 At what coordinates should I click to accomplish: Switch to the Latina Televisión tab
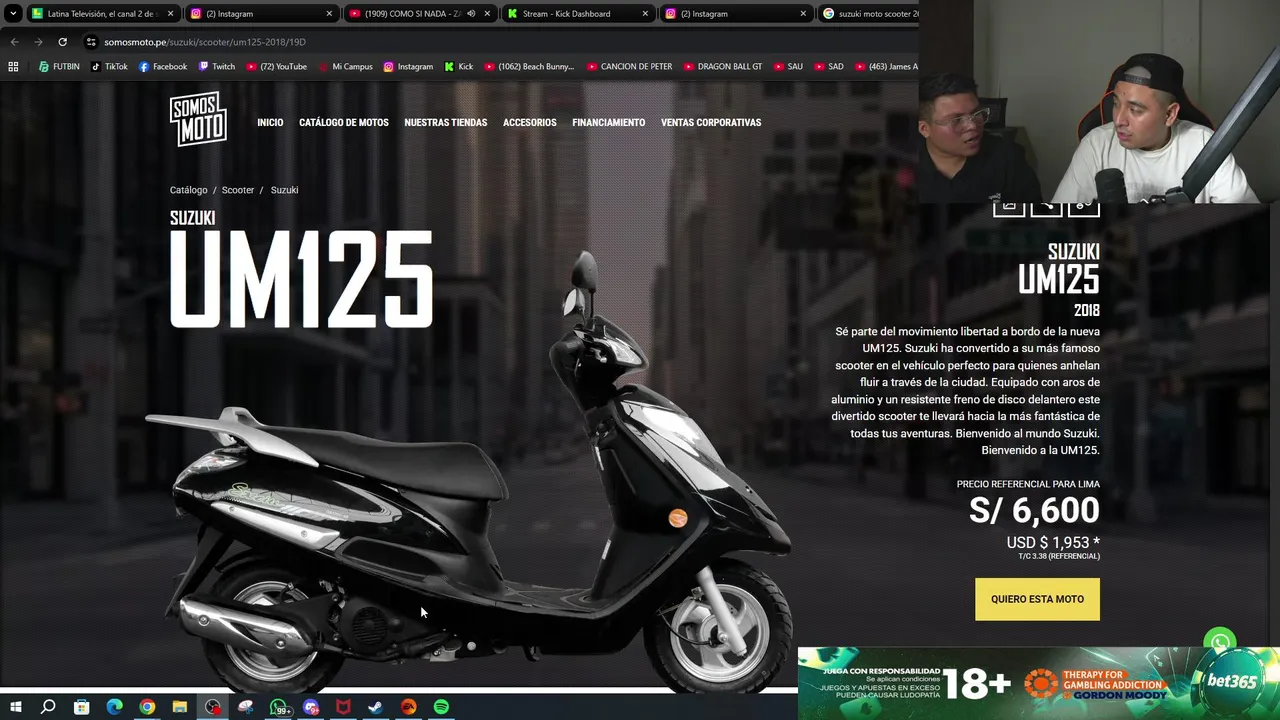[x=104, y=14]
